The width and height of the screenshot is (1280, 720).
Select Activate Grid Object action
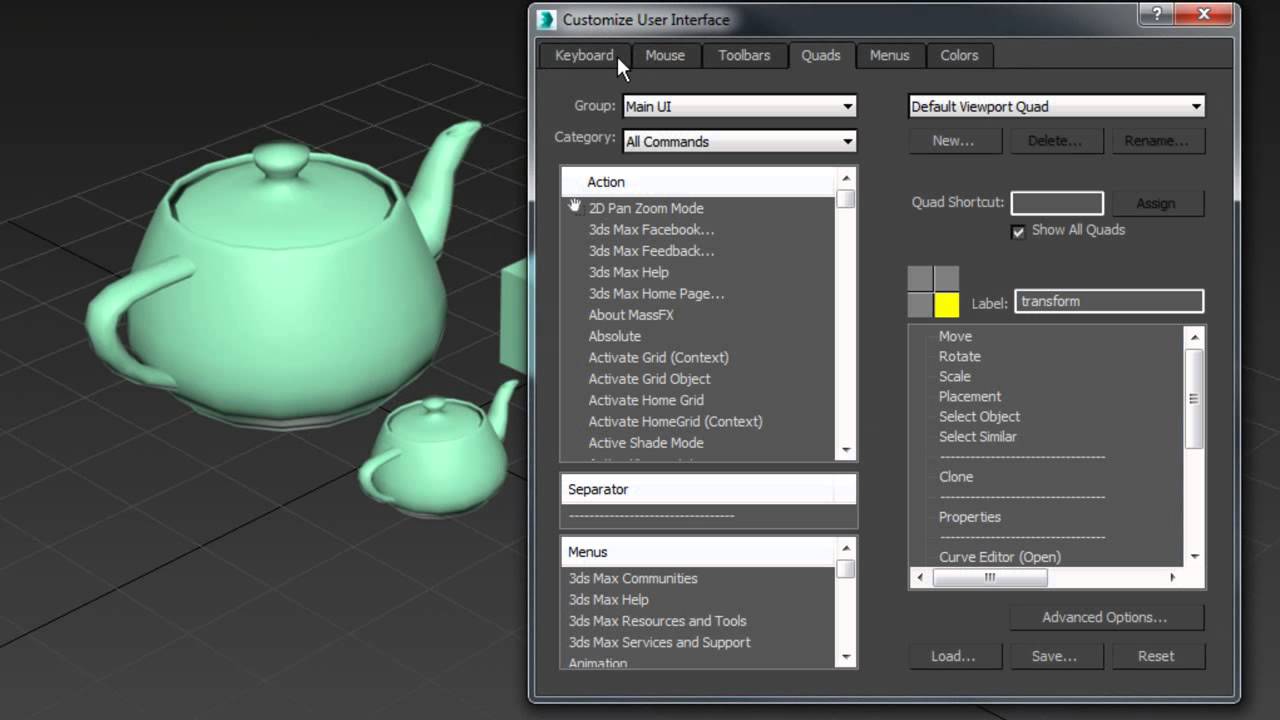click(x=649, y=379)
